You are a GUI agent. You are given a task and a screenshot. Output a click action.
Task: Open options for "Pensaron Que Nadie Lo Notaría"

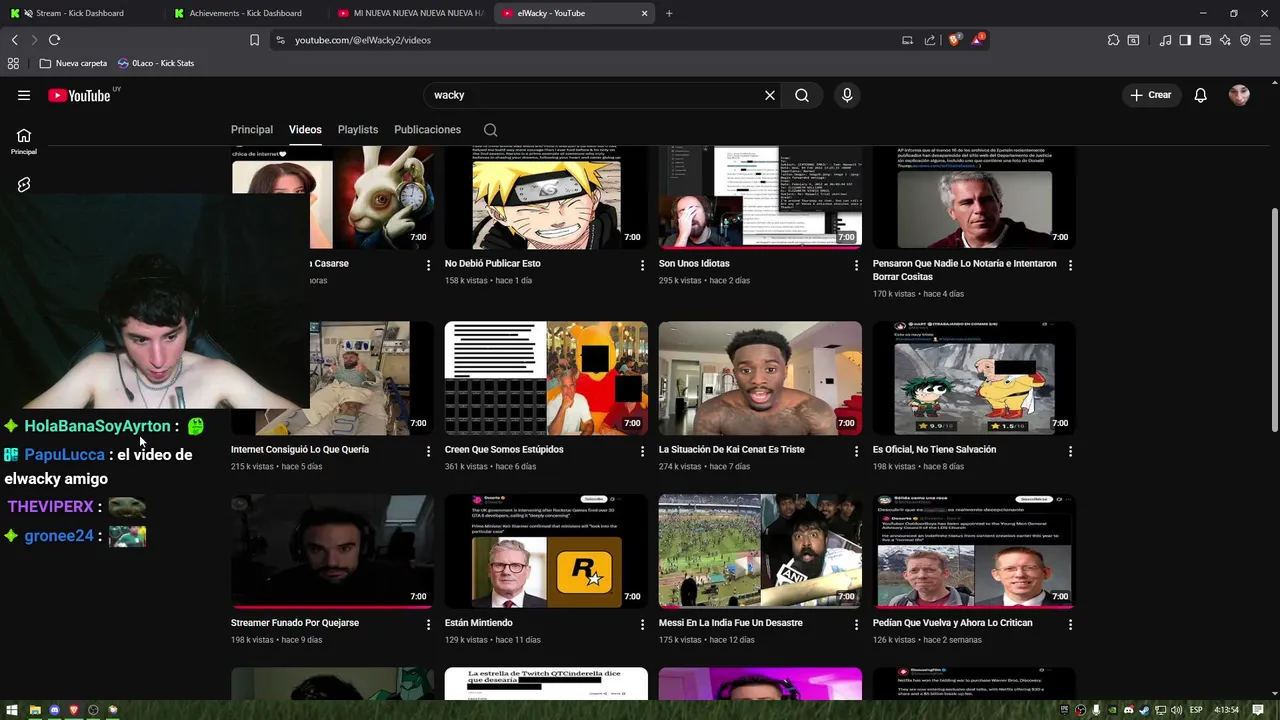coord(1070,265)
